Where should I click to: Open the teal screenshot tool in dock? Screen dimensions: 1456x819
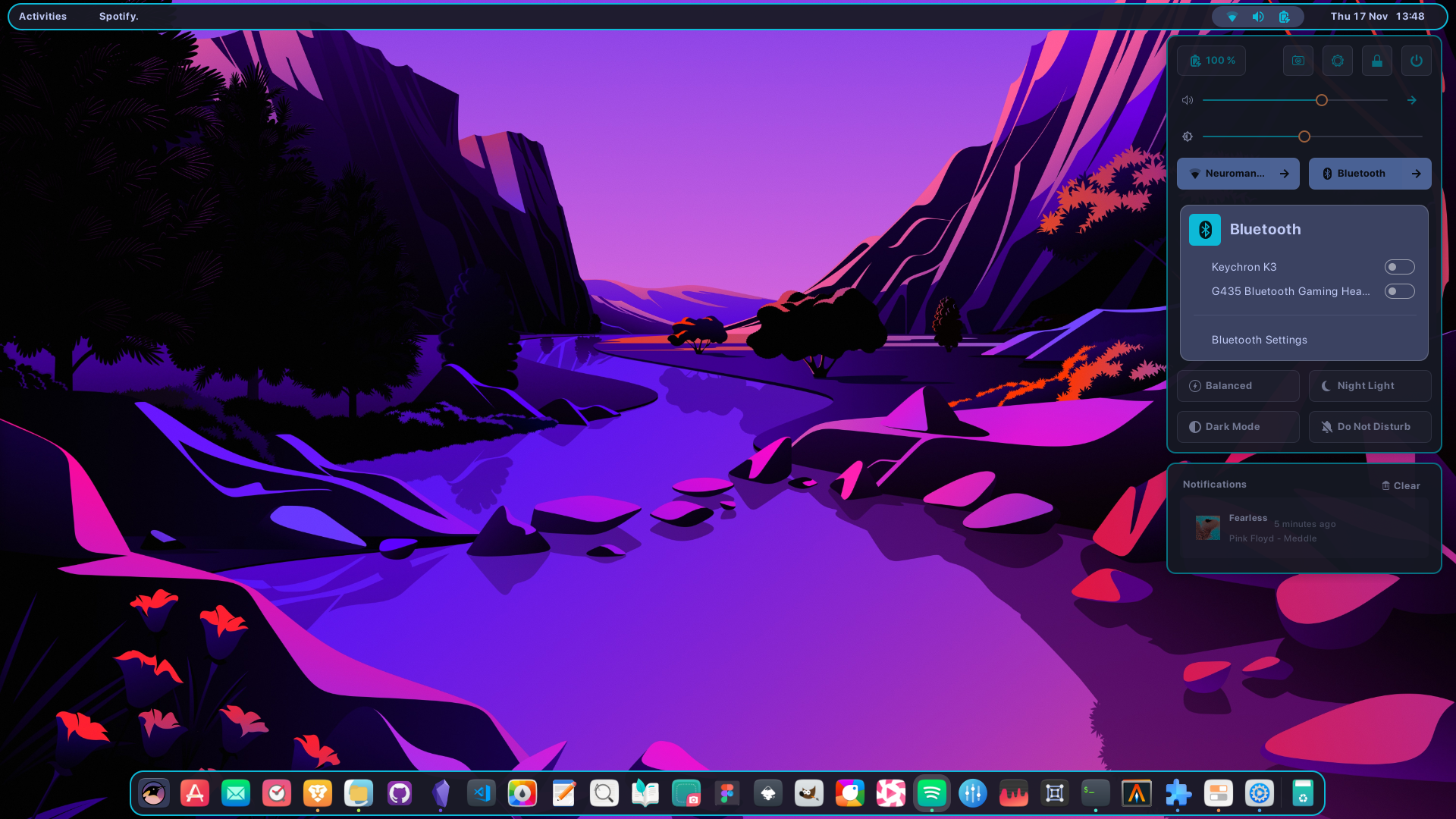[686, 793]
